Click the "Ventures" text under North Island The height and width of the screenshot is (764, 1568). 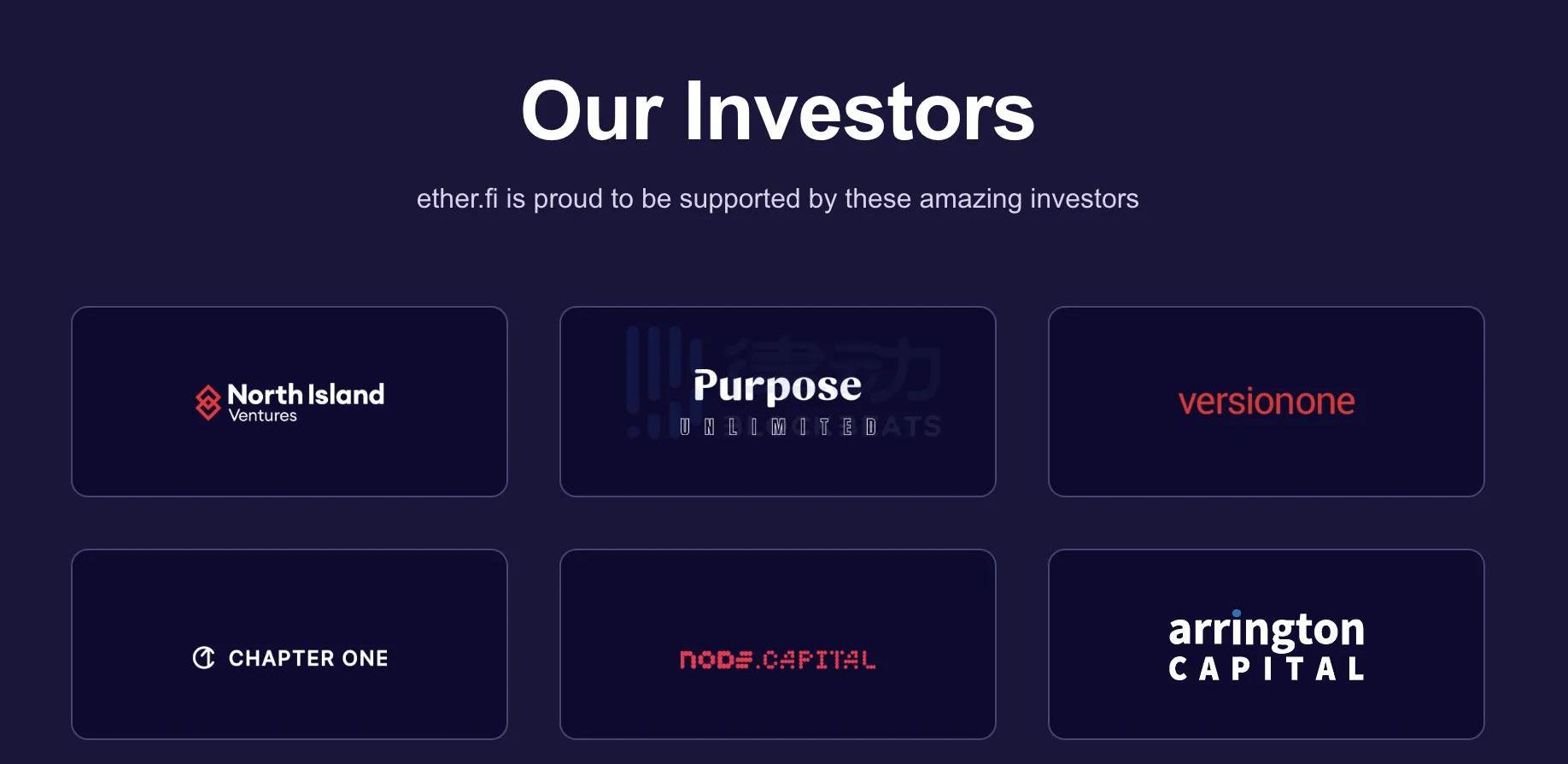pos(262,416)
